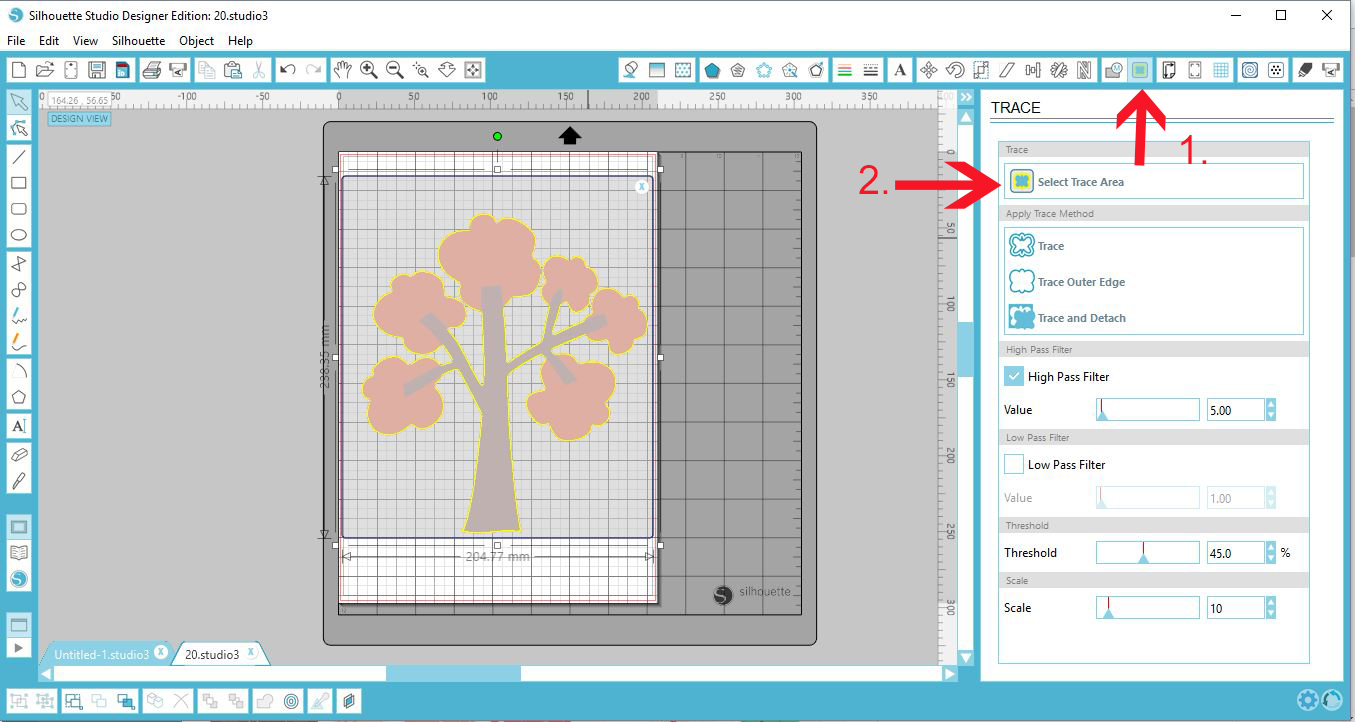Screen dimensions: 1355x722
Task: Enable the High Pass Filter checkbox
Action: (1013, 376)
